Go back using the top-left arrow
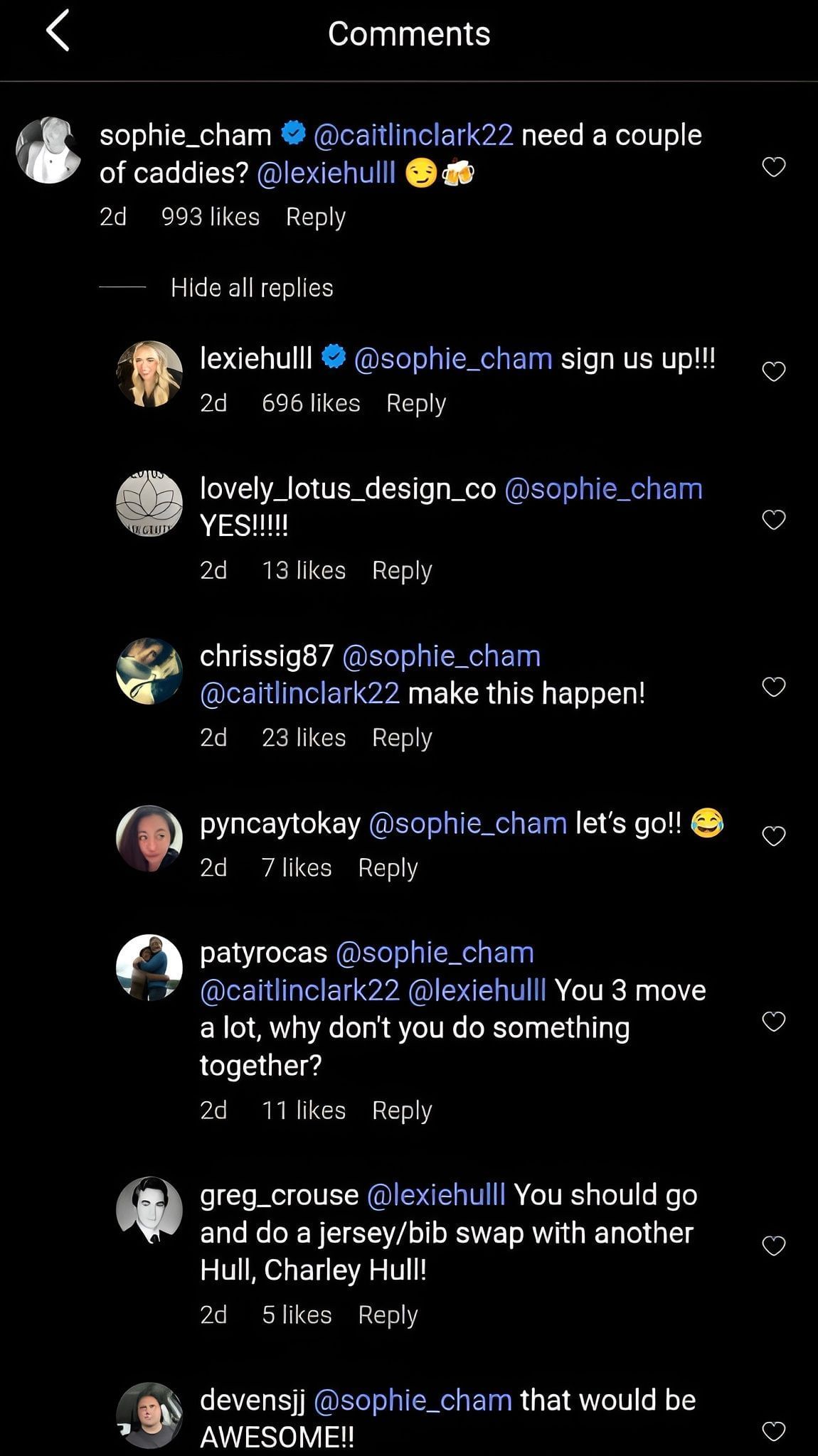The width and height of the screenshot is (818, 1456). tap(58, 31)
